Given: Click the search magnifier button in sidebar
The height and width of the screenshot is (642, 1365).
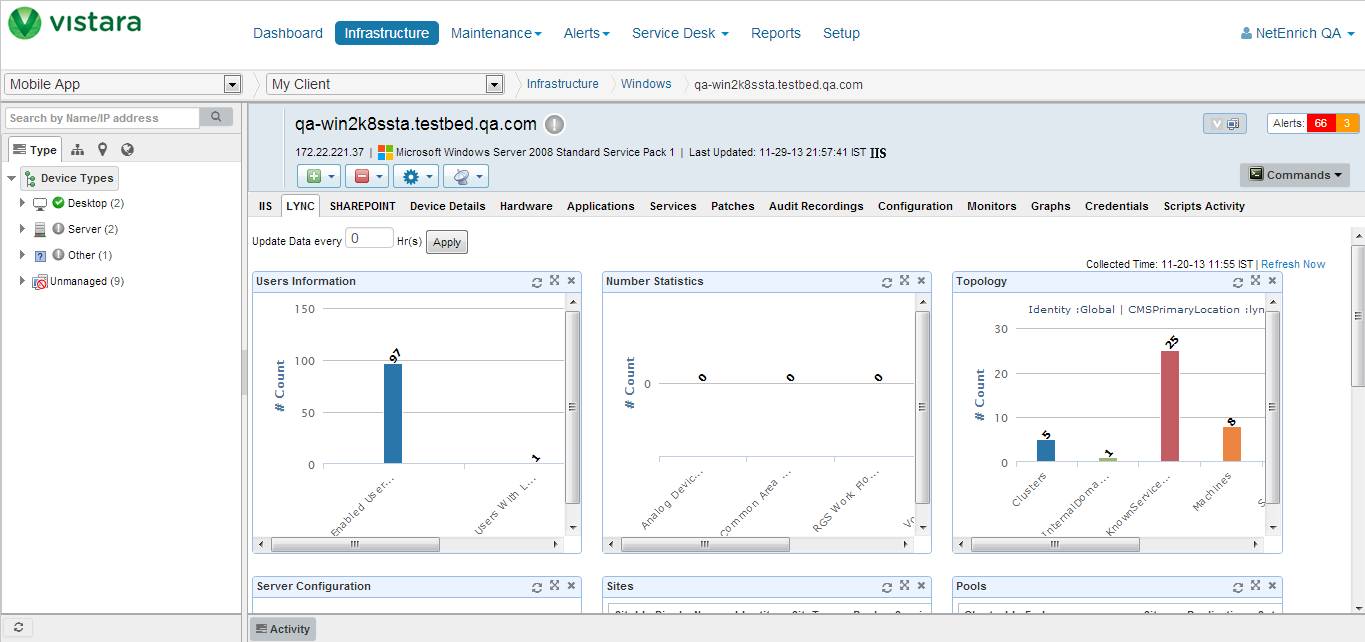Looking at the screenshot, I should pos(216,118).
